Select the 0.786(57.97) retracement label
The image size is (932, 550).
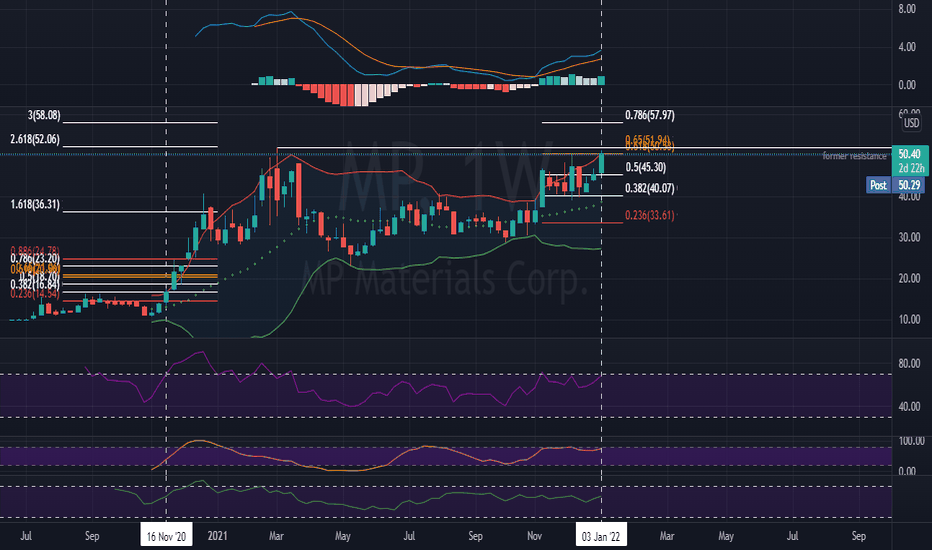pos(650,115)
